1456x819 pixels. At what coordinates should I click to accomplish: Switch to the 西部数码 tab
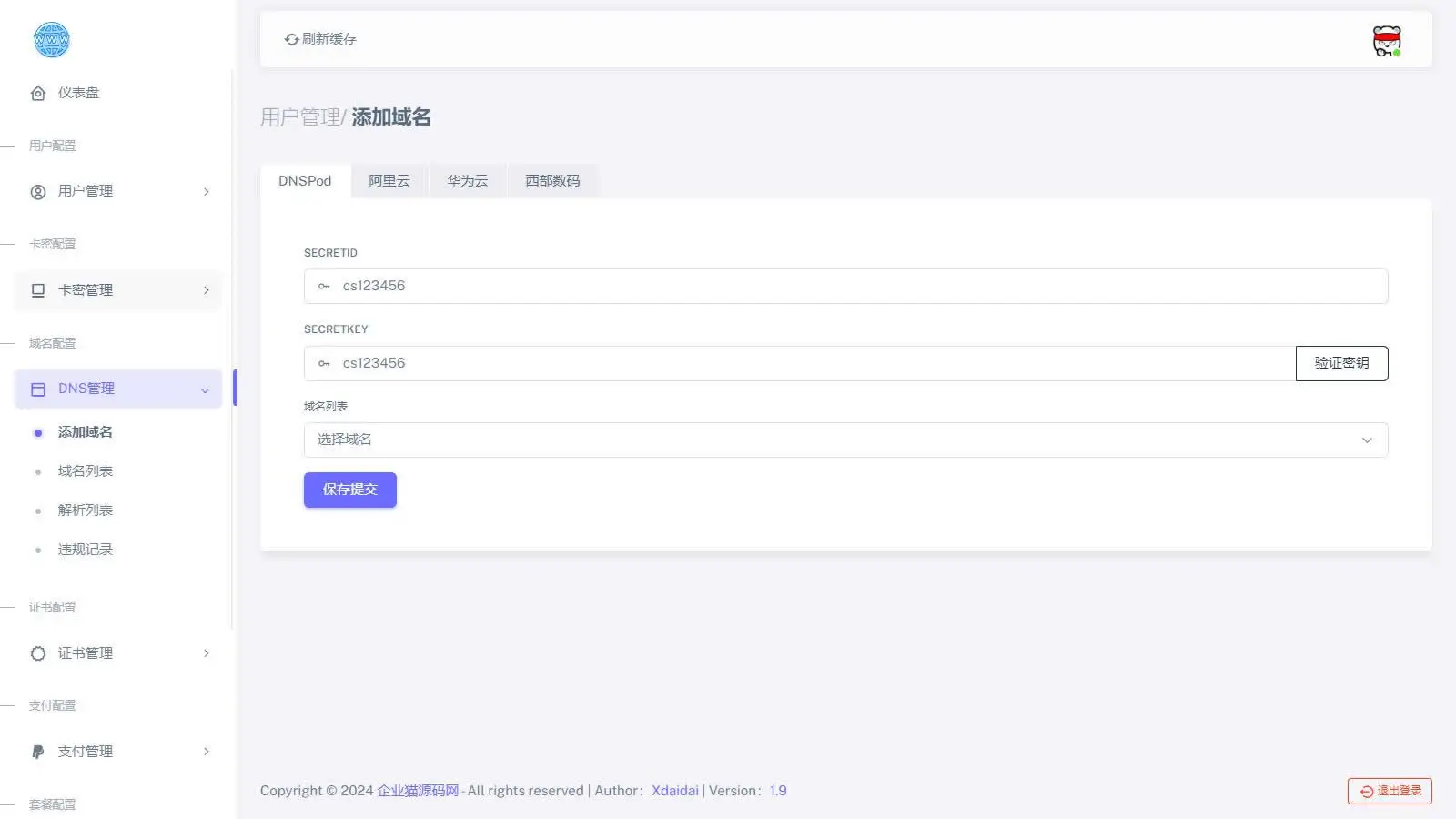pyautogui.click(x=552, y=180)
